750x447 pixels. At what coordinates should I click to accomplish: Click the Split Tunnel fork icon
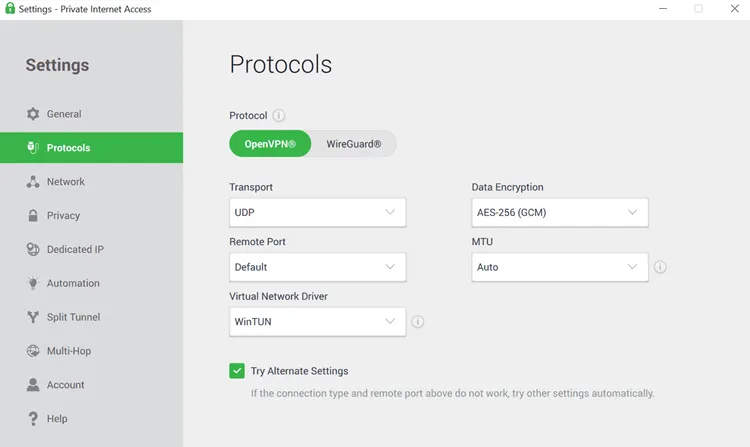coord(33,318)
